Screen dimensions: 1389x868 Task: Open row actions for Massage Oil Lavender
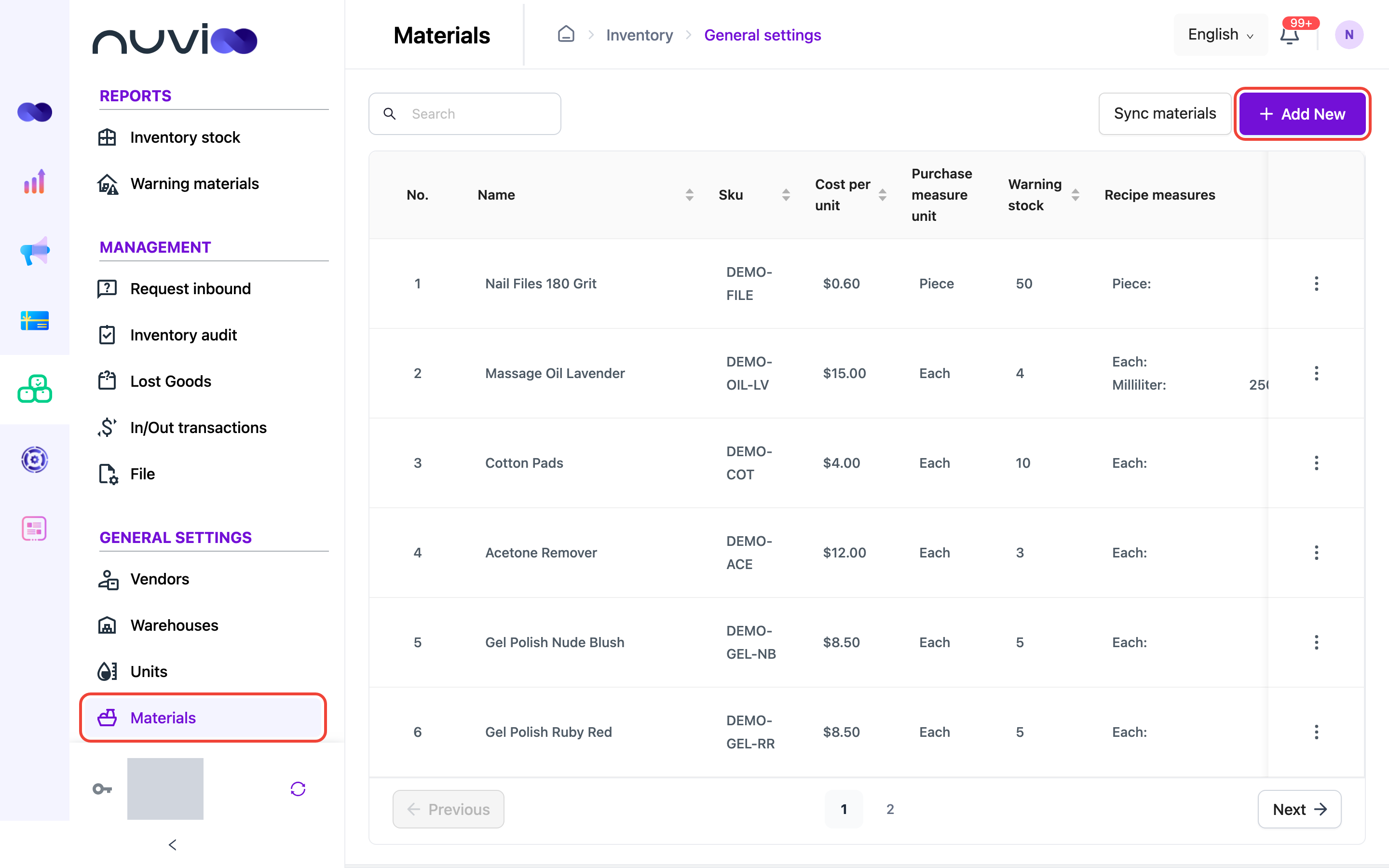tap(1316, 373)
